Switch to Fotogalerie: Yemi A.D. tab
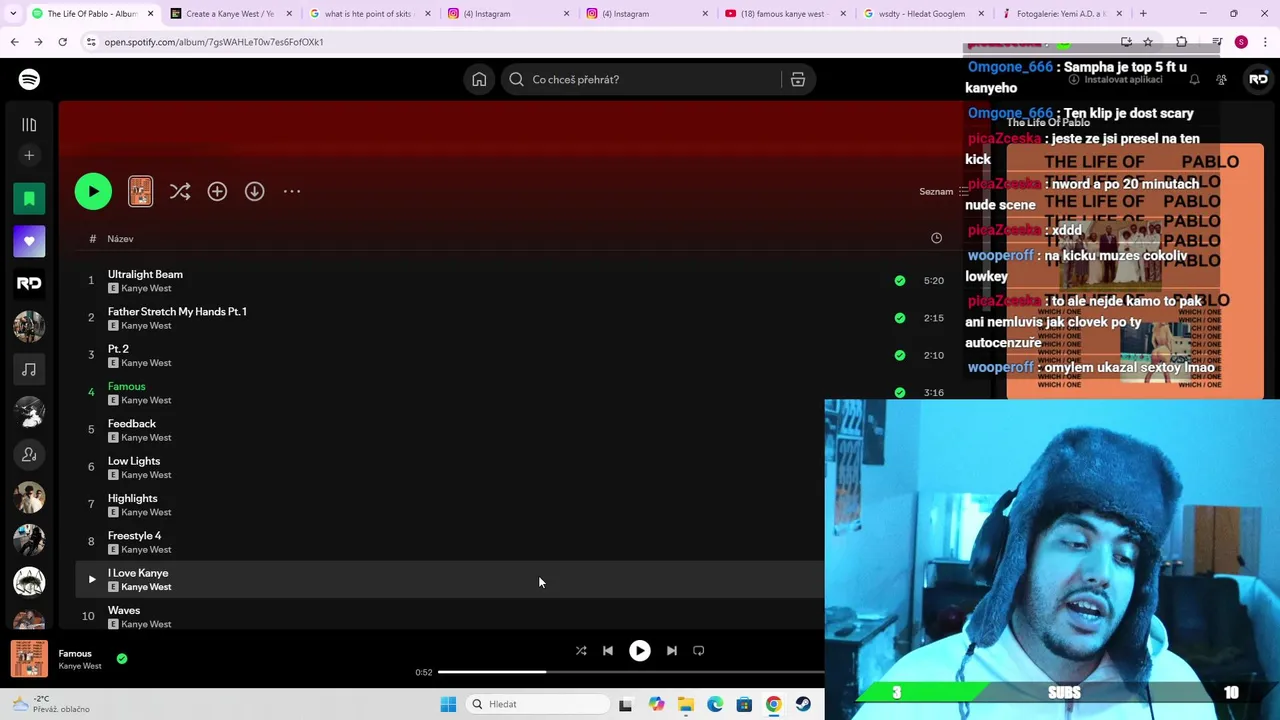 1063,14
